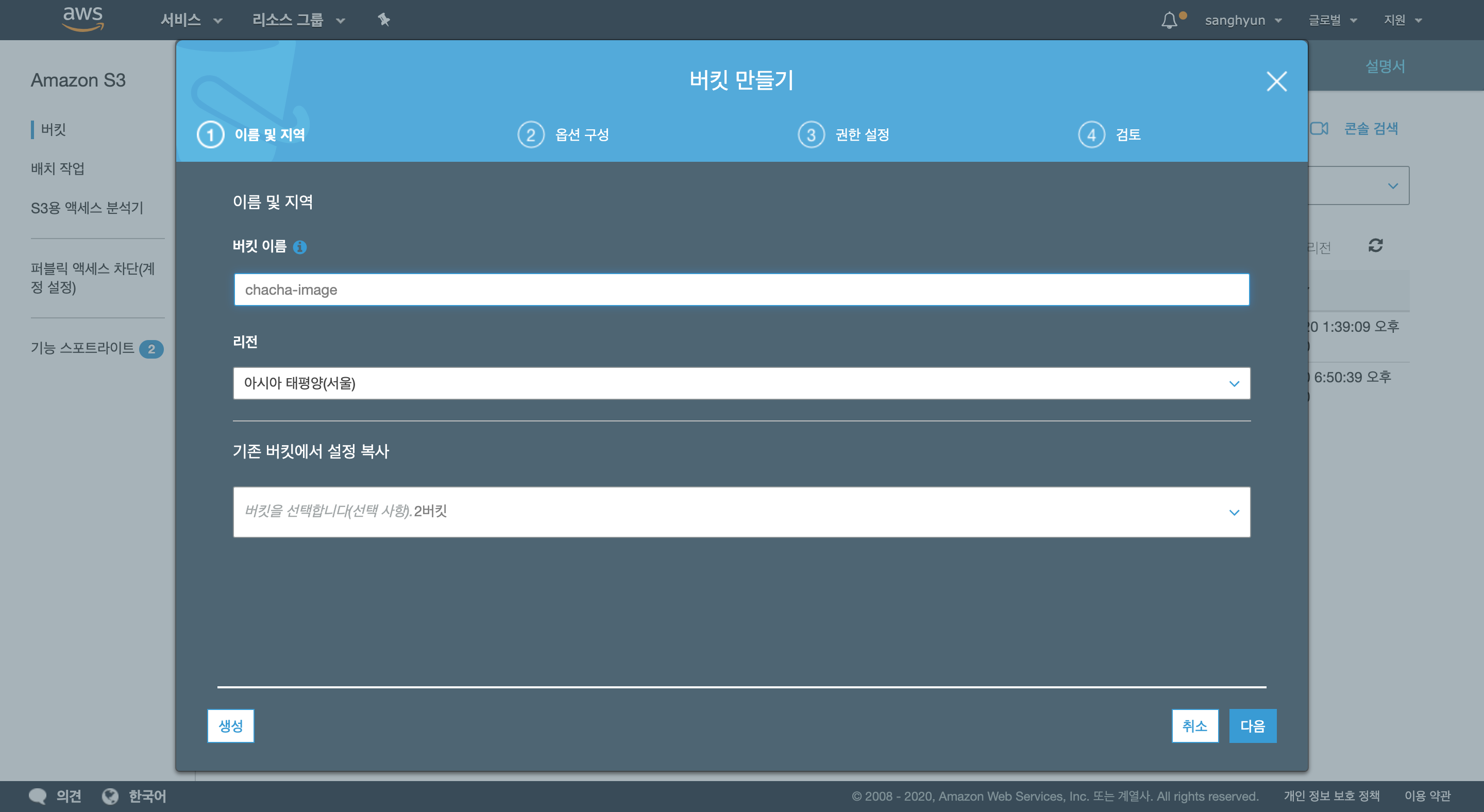Click the globe language icon

click(x=110, y=796)
